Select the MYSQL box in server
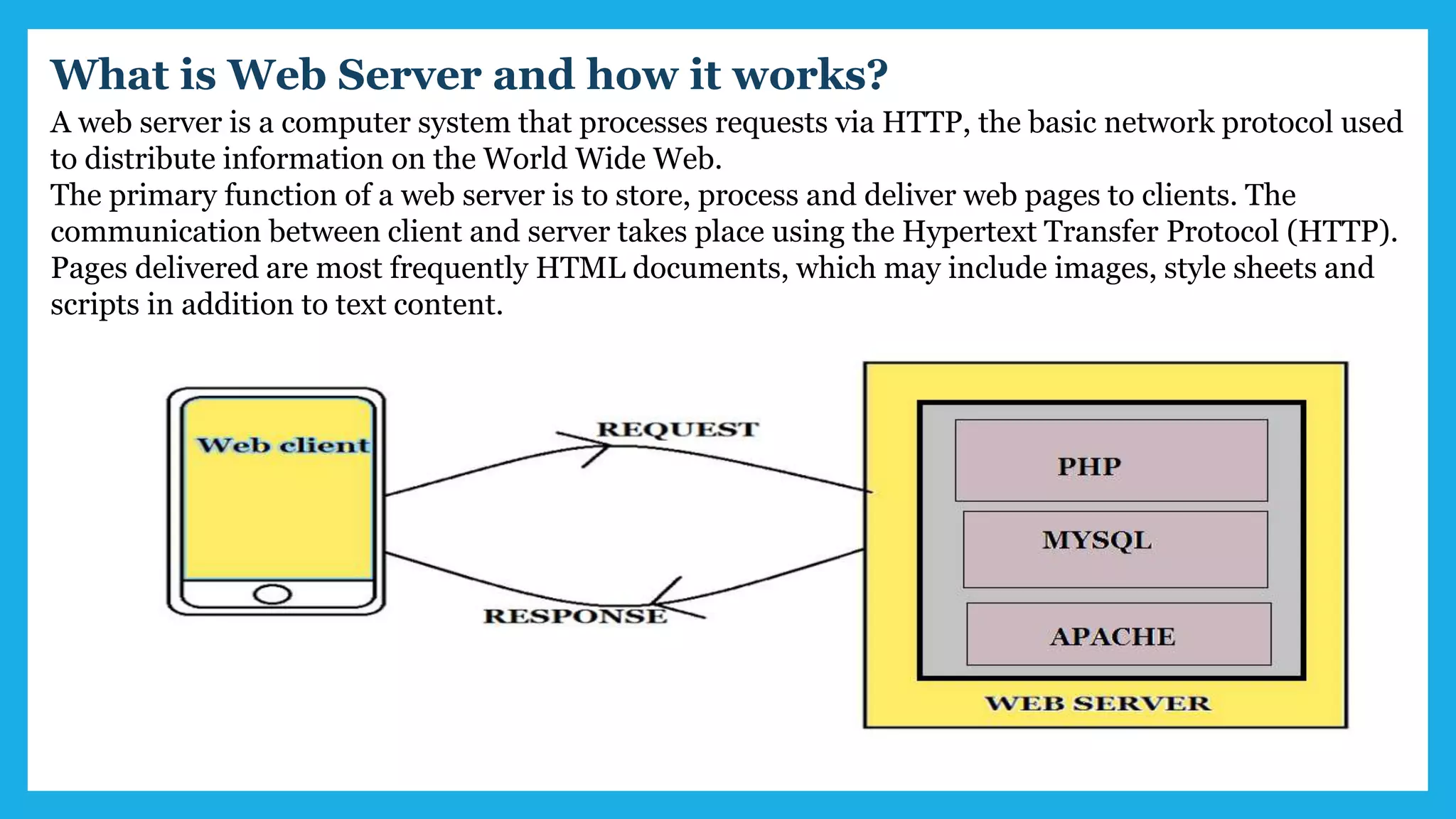1456x819 pixels. [x=1115, y=549]
